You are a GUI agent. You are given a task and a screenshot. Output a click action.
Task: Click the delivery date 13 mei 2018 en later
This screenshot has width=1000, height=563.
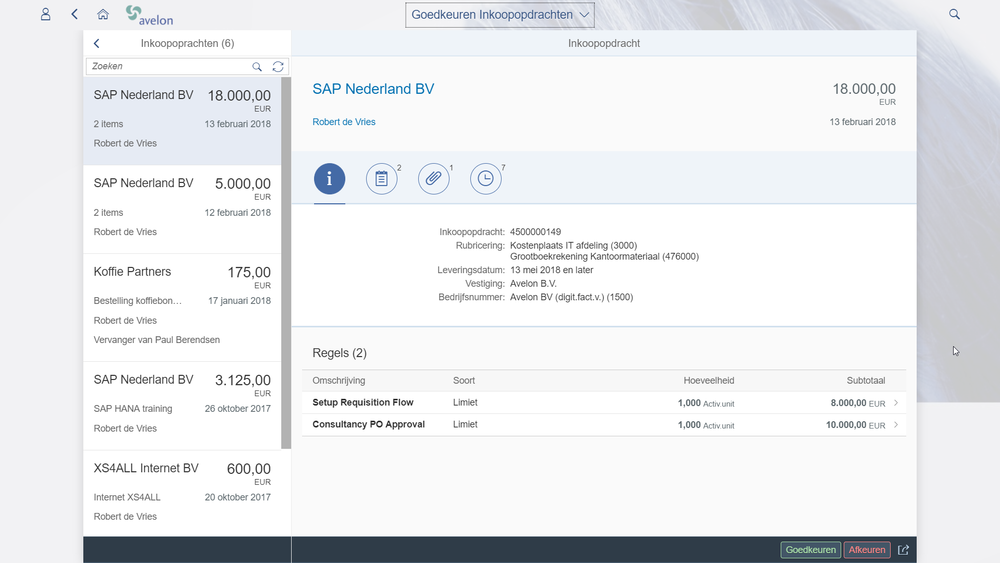pos(552,270)
